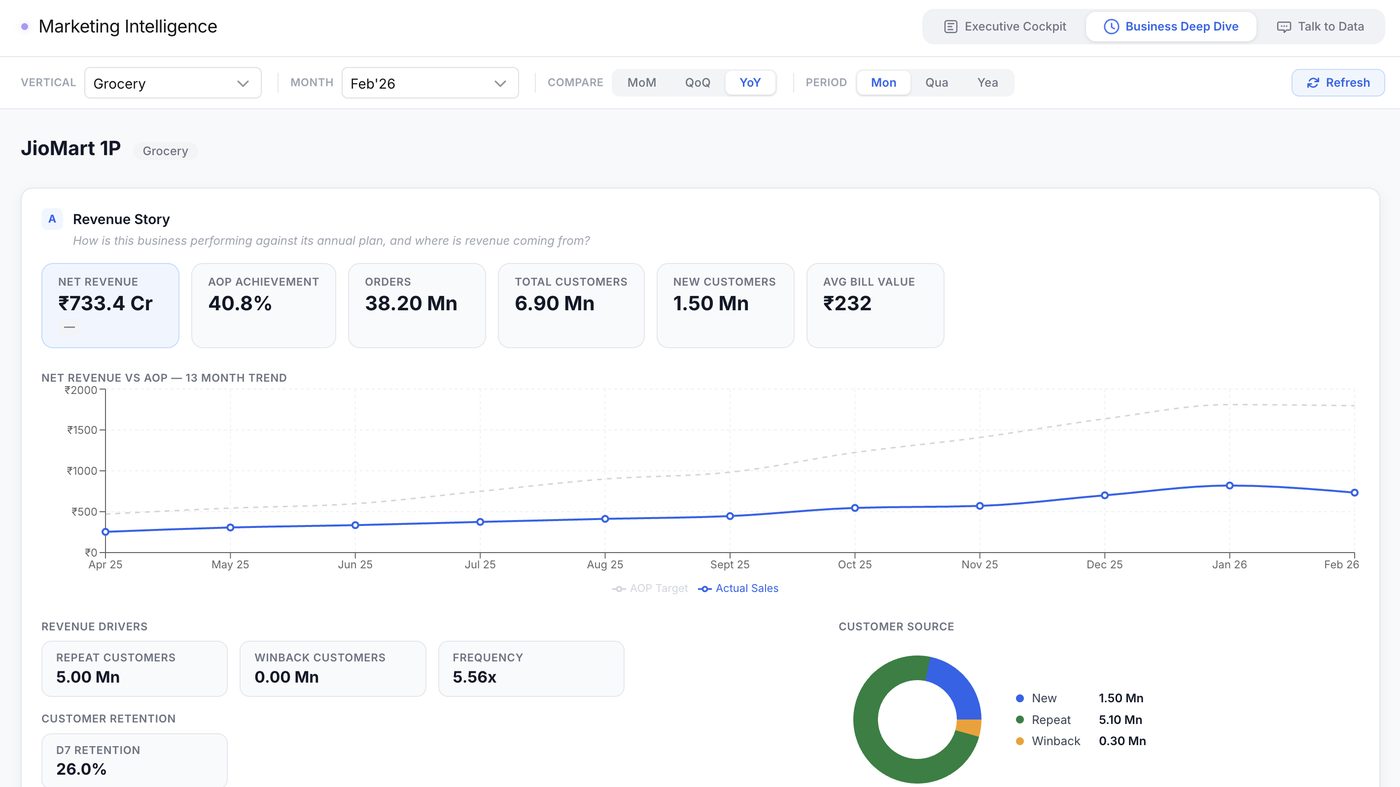The height and width of the screenshot is (787, 1400).
Task: Switch to Business Deep Dive tab
Action: (x=1171, y=27)
